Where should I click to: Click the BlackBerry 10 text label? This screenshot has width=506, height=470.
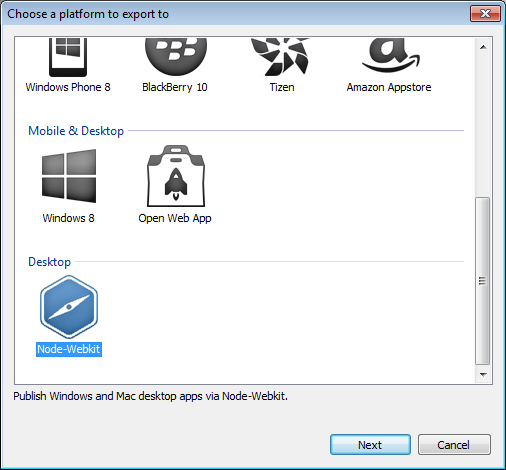(x=175, y=87)
